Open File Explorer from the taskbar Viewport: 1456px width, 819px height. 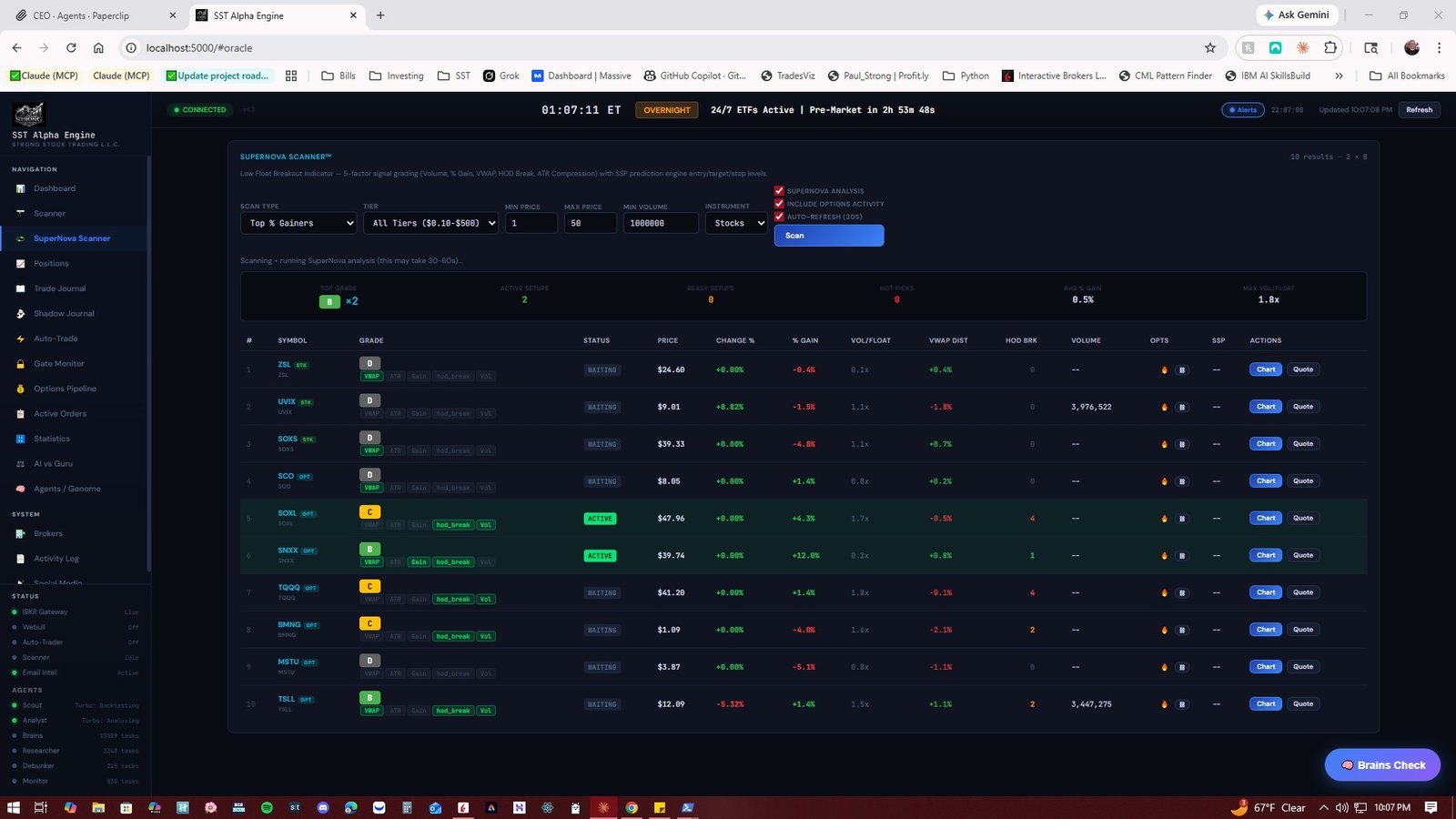click(x=98, y=807)
